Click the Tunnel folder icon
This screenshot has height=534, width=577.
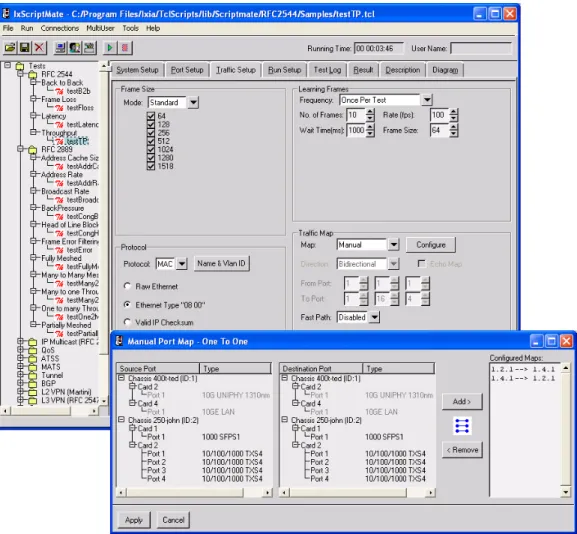[x=33, y=375]
